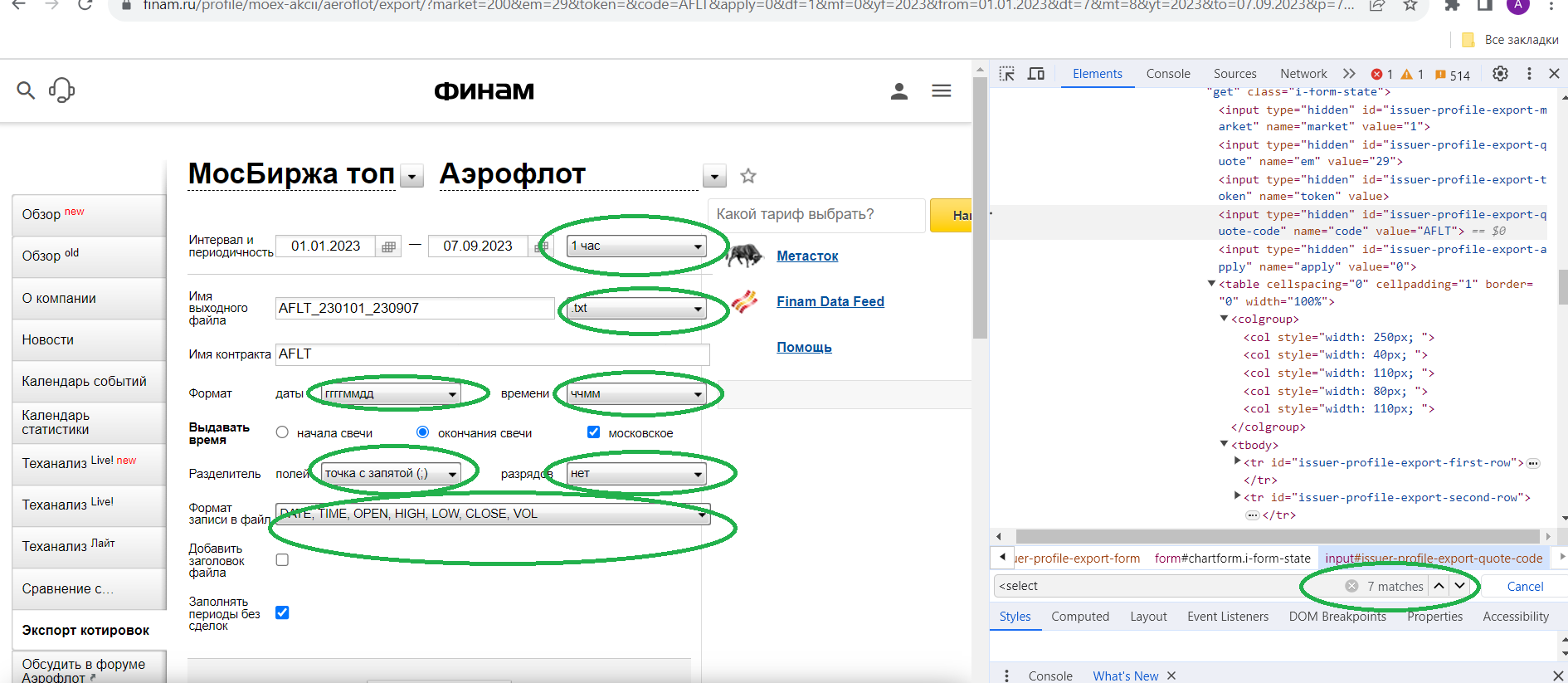This screenshot has height=683, width=1568.
Task: Activate DevTools inspect element picker
Action: point(1007,74)
